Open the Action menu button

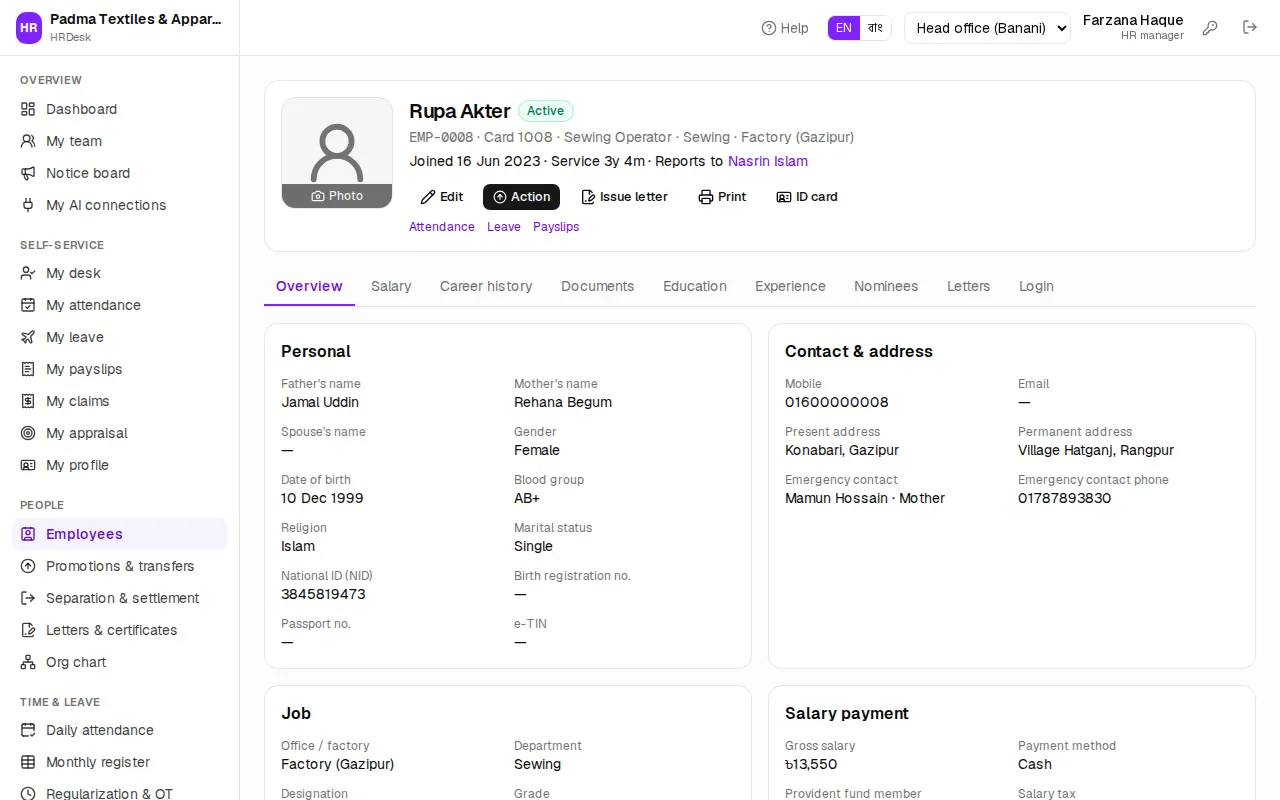521,197
